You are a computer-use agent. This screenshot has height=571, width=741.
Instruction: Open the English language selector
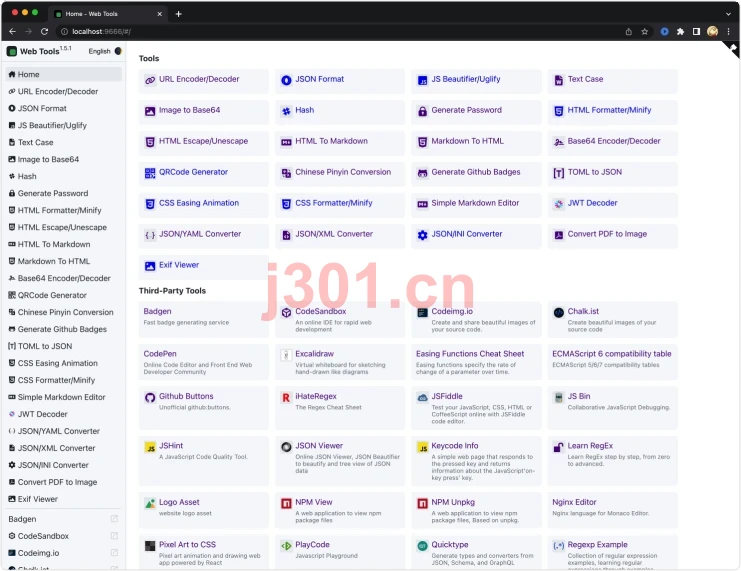(x=99, y=51)
